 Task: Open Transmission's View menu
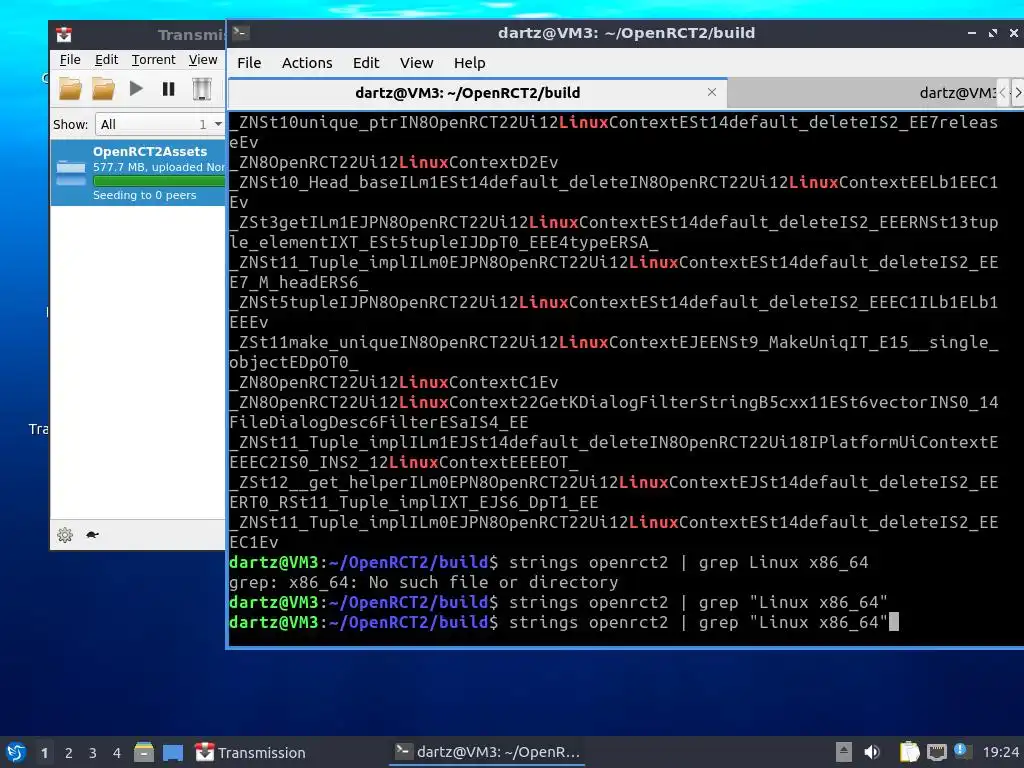click(x=203, y=59)
